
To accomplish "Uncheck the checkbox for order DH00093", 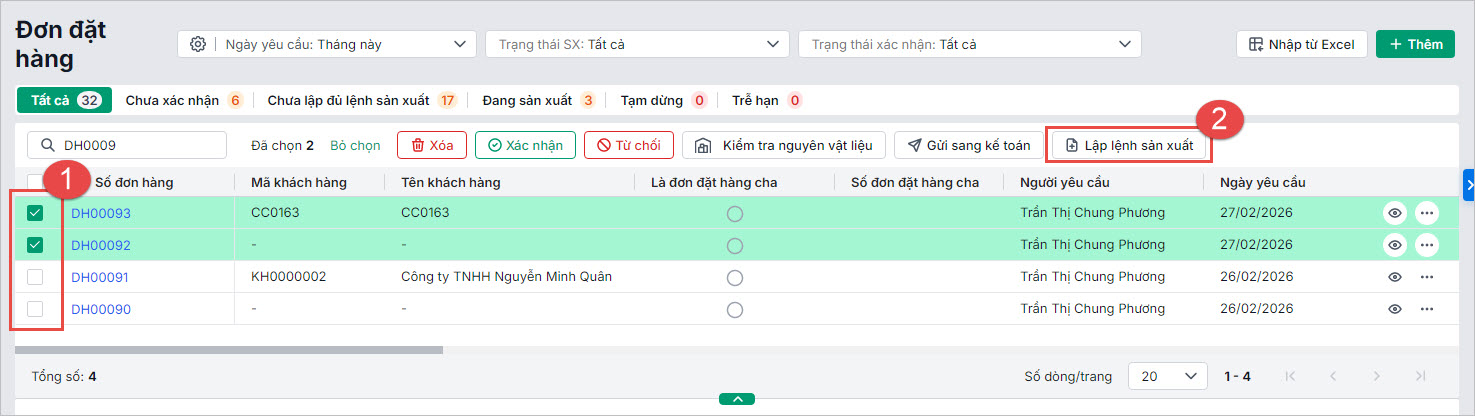I will click(x=35, y=213).
